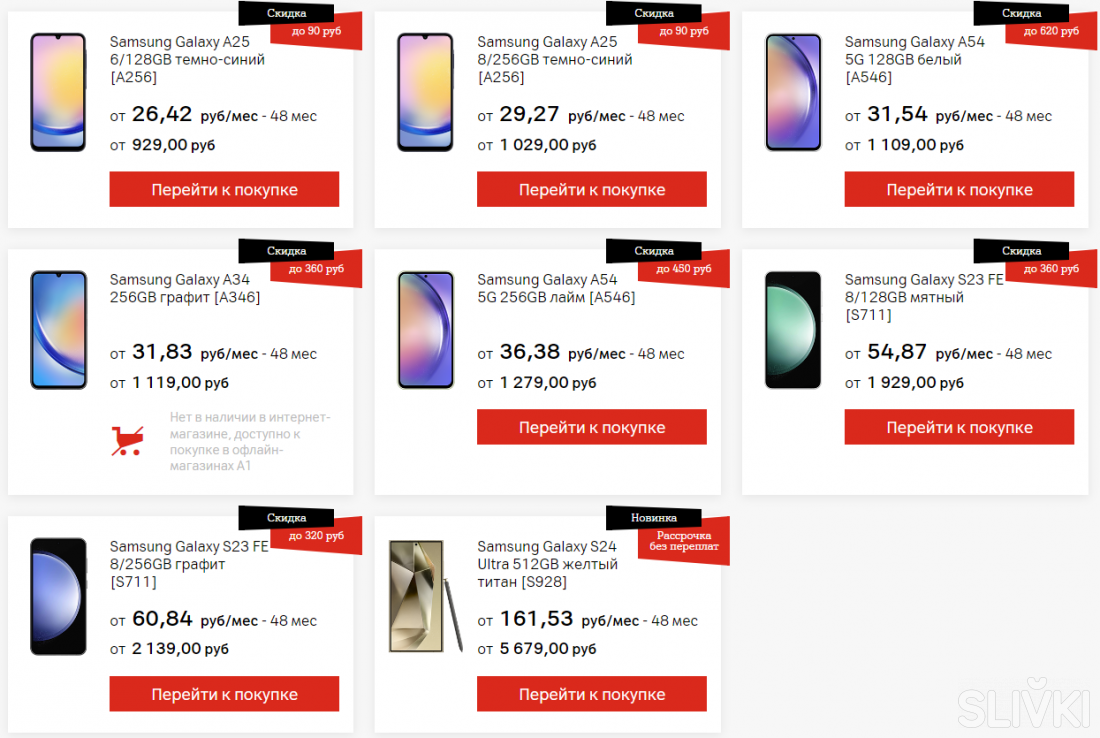Click the Galaxy A25 6/128GB phone image
Screen dimensions: 1100x738
[x=58, y=92]
